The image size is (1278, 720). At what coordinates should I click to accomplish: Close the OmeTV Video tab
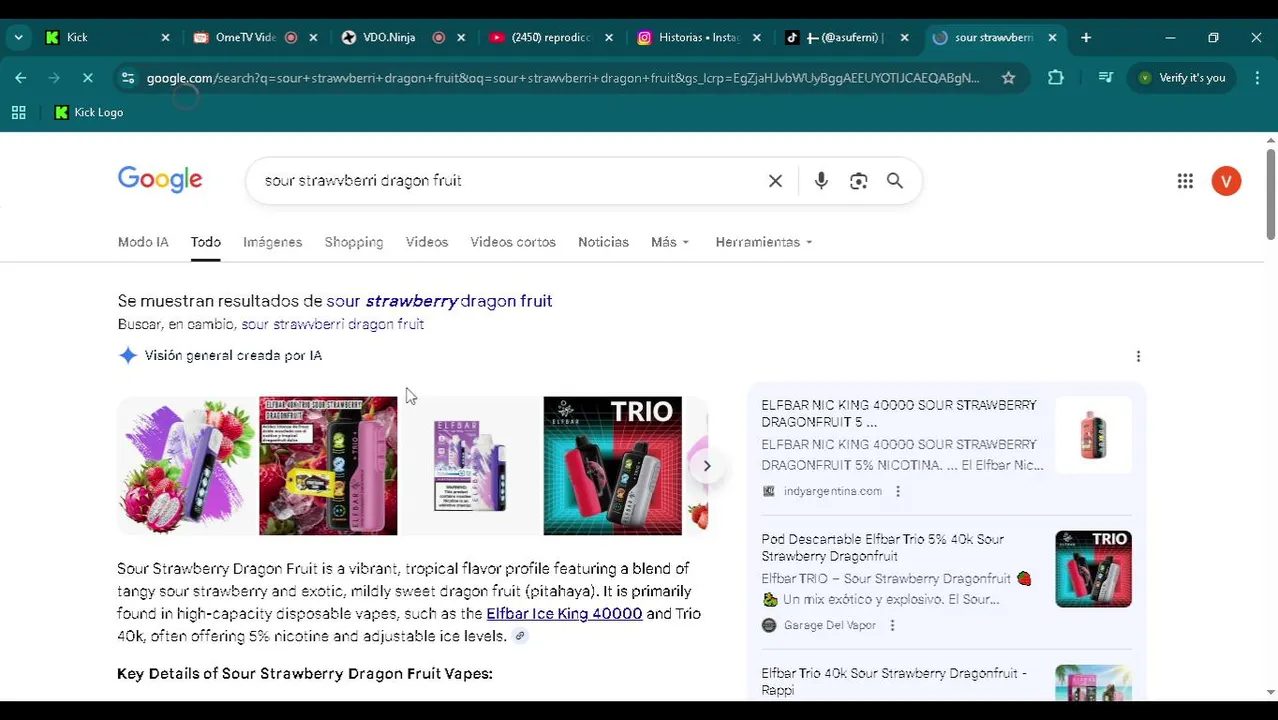(313, 38)
